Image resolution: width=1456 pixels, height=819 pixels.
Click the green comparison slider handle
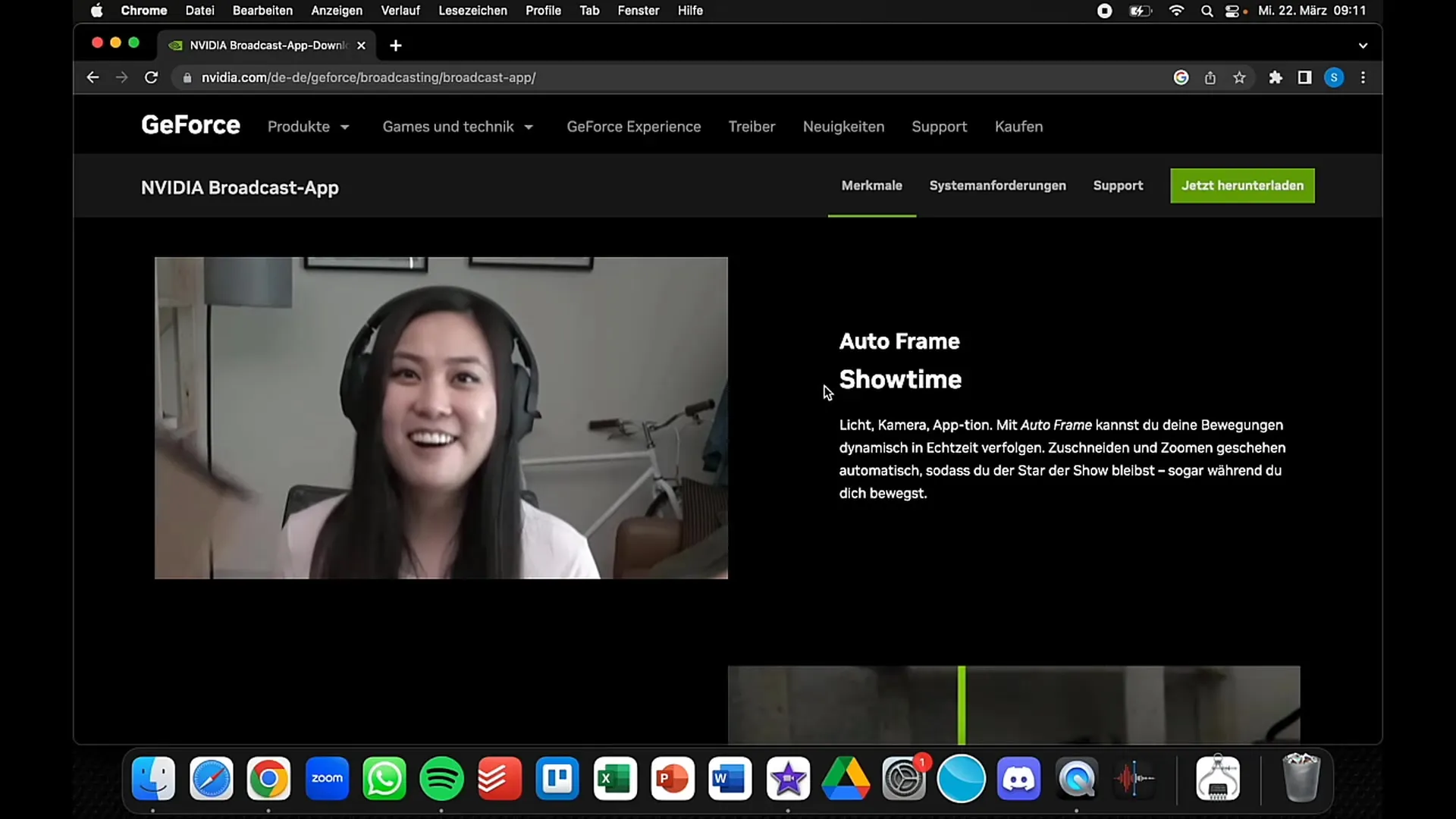(962, 704)
